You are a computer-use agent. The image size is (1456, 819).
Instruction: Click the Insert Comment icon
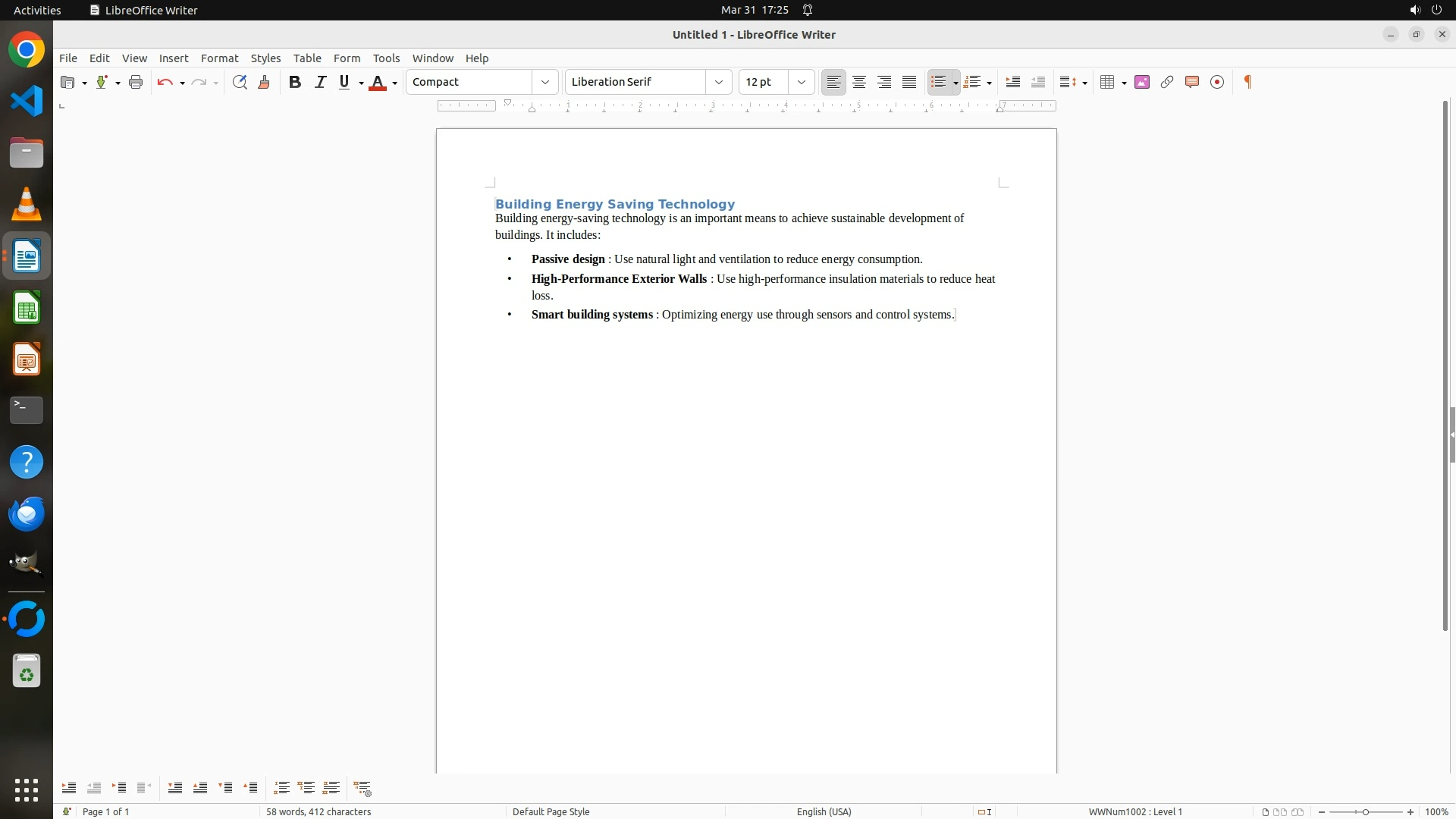click(1192, 82)
